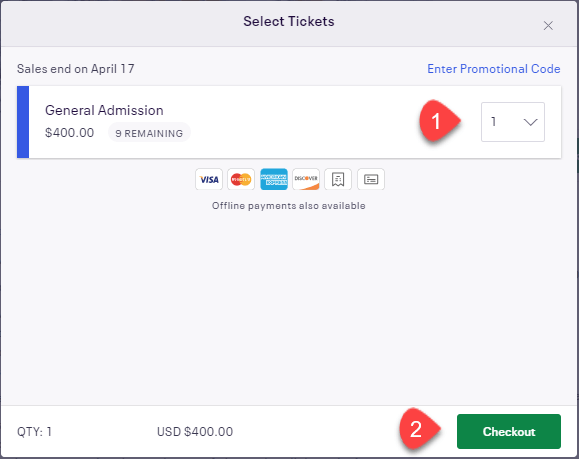Click the $400.00 ticket price
This screenshot has width=579, height=459.
coord(69,133)
